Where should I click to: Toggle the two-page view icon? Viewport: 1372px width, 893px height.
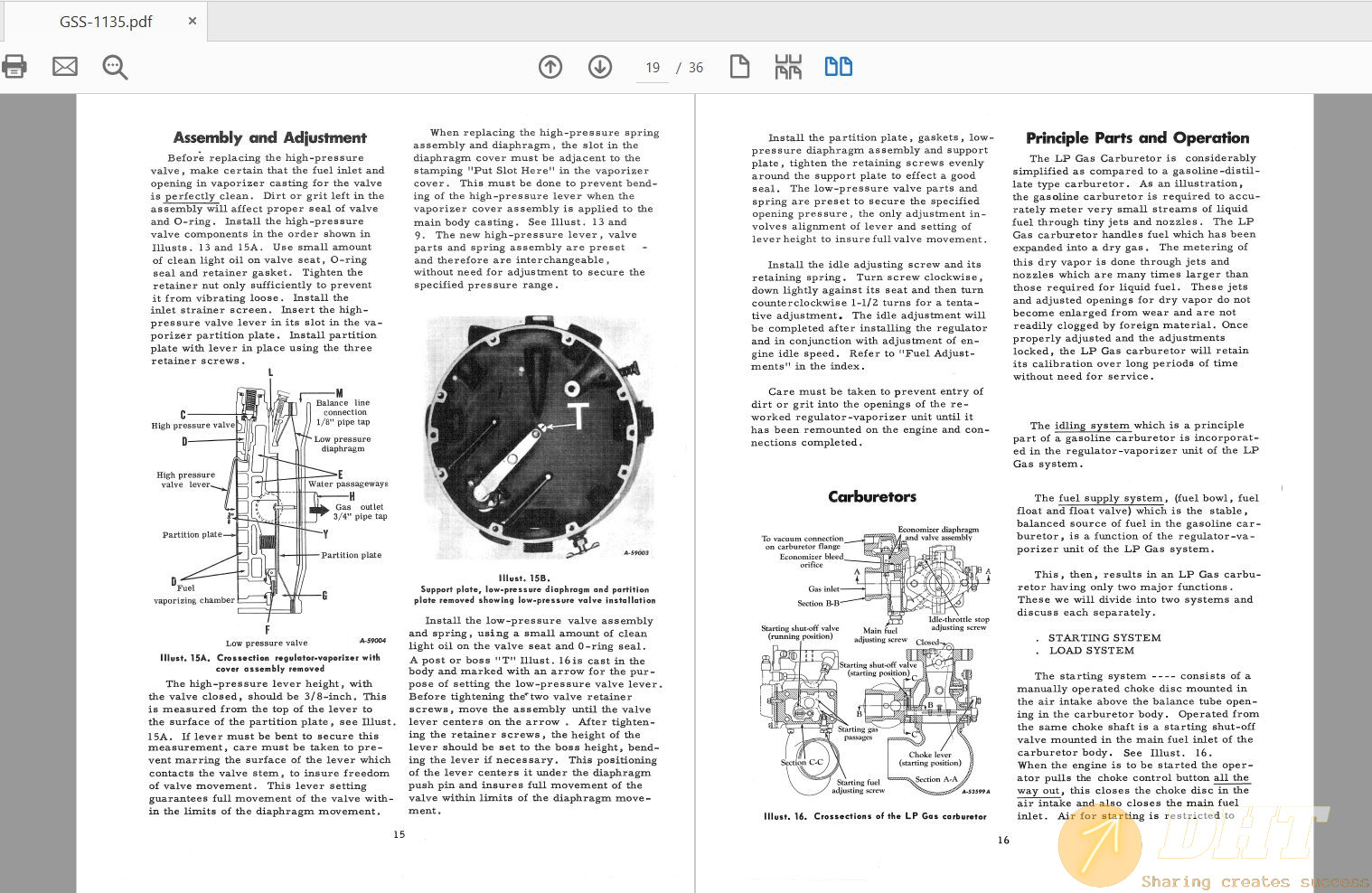(x=838, y=67)
